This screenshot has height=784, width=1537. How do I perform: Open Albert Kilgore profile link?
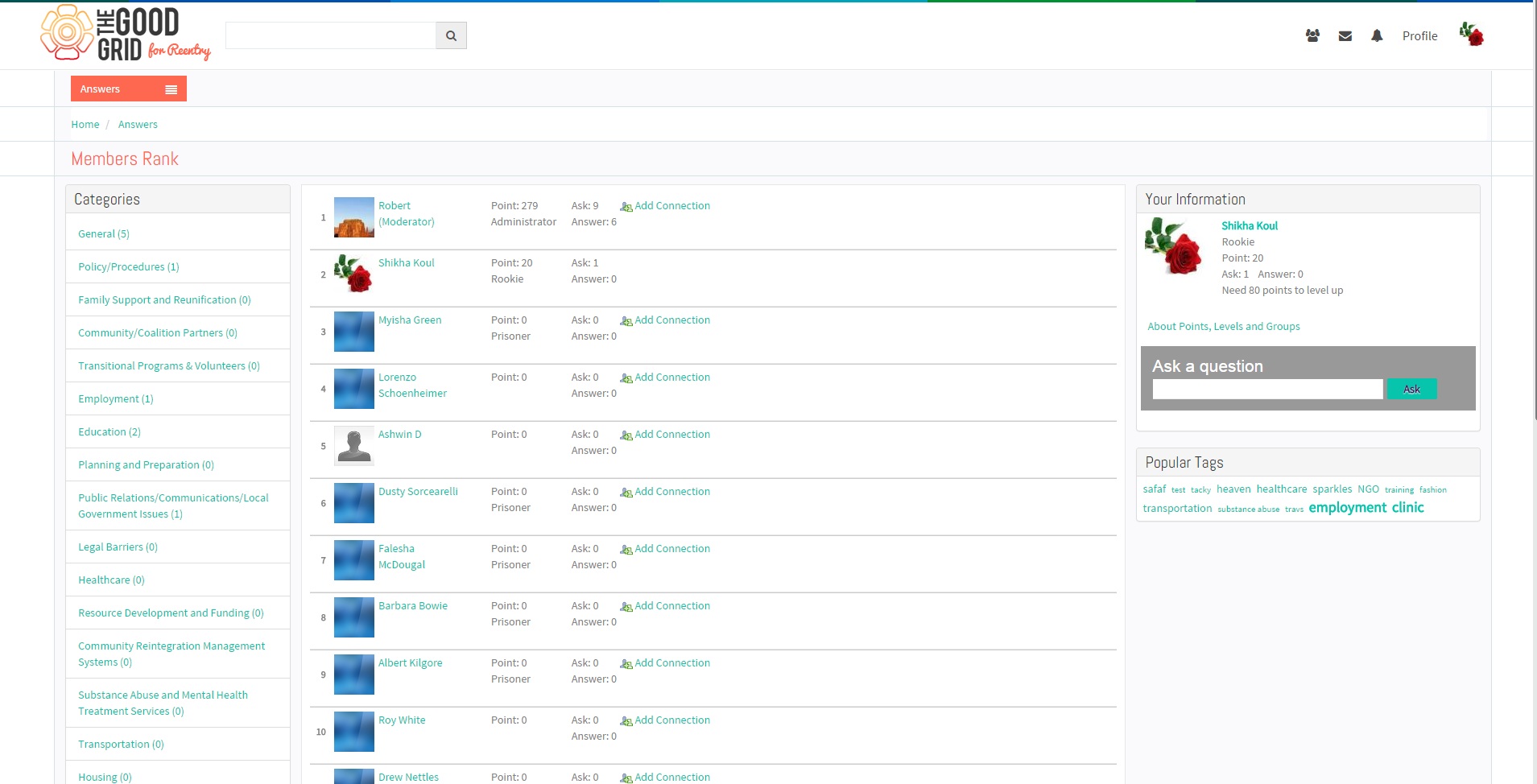[411, 663]
